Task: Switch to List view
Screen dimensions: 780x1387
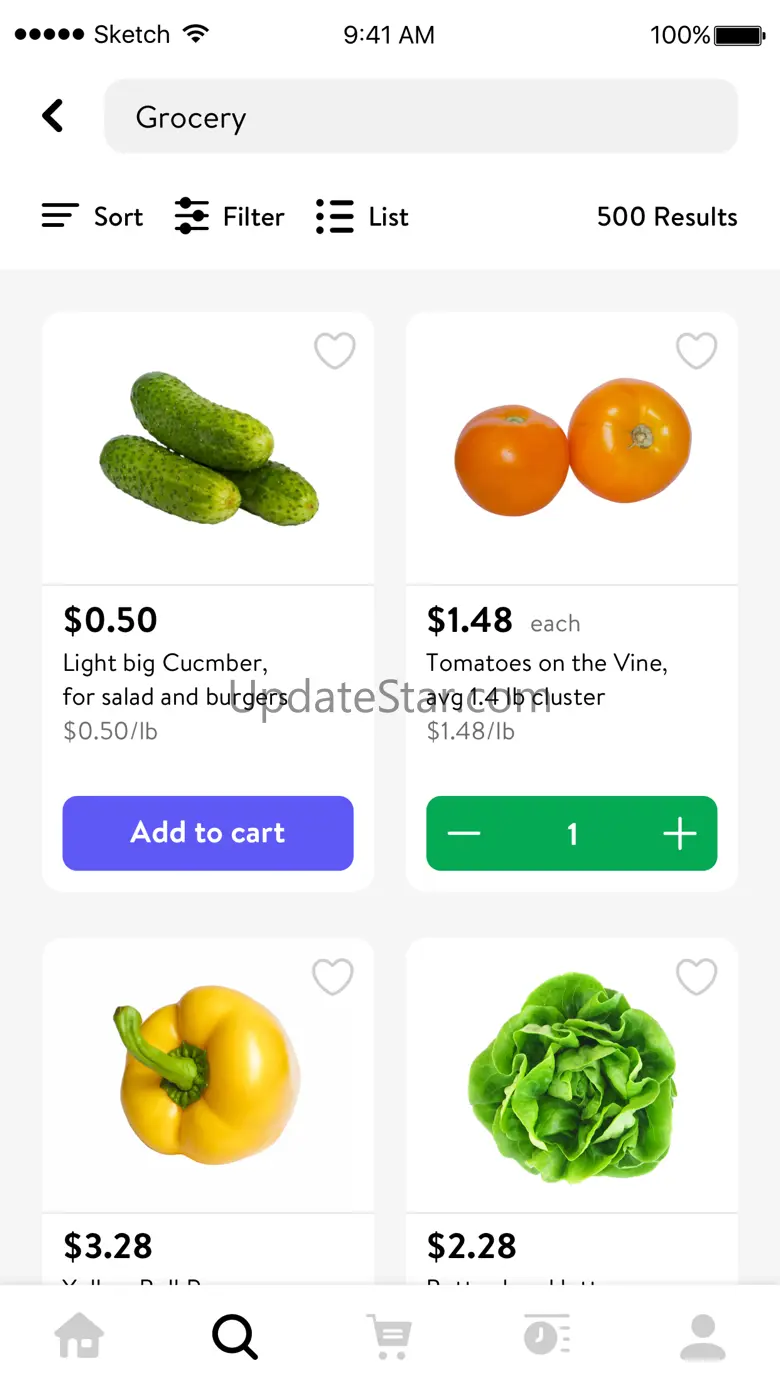Action: pyautogui.click(x=362, y=217)
